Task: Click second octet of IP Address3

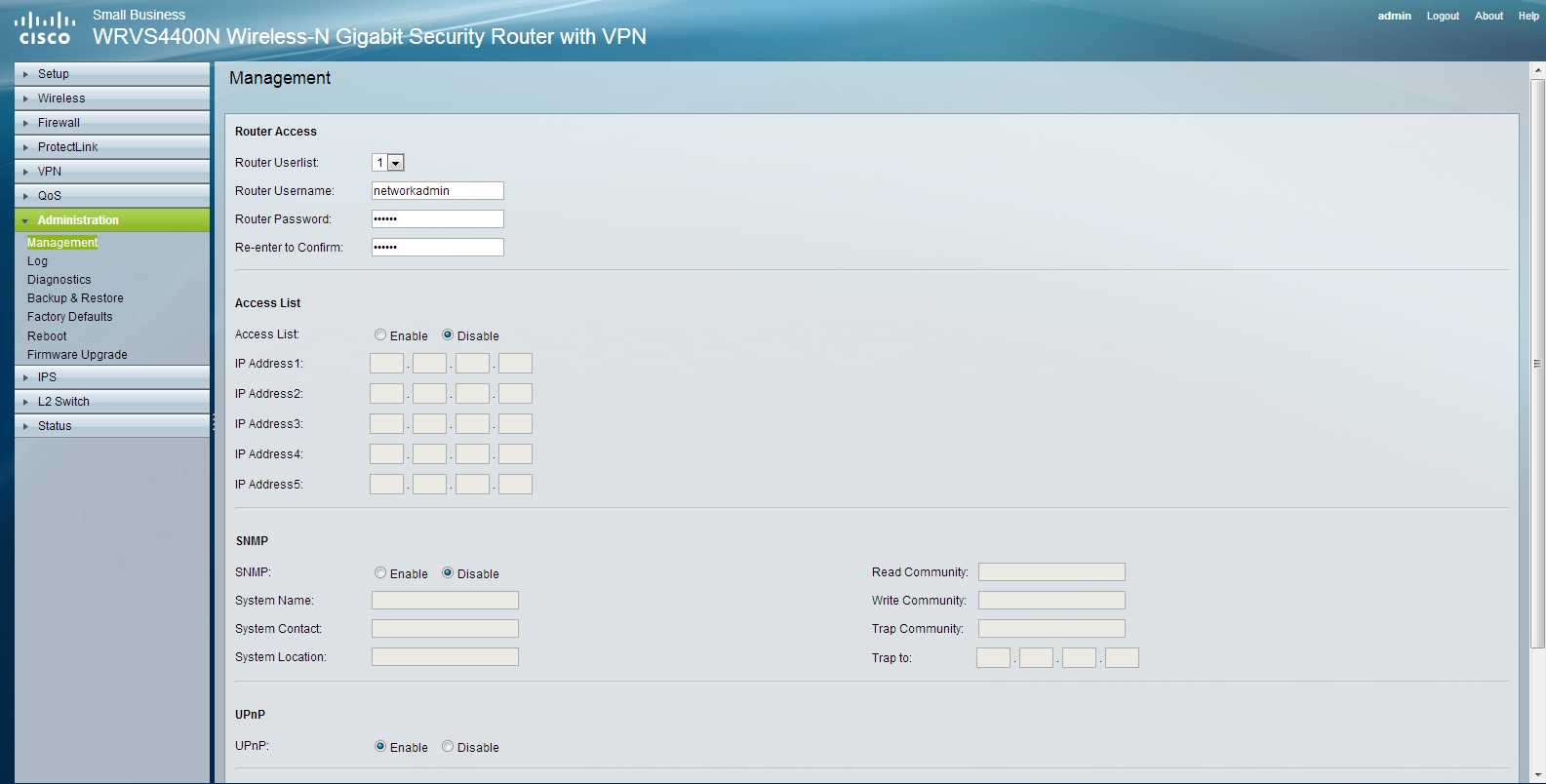Action: point(429,424)
